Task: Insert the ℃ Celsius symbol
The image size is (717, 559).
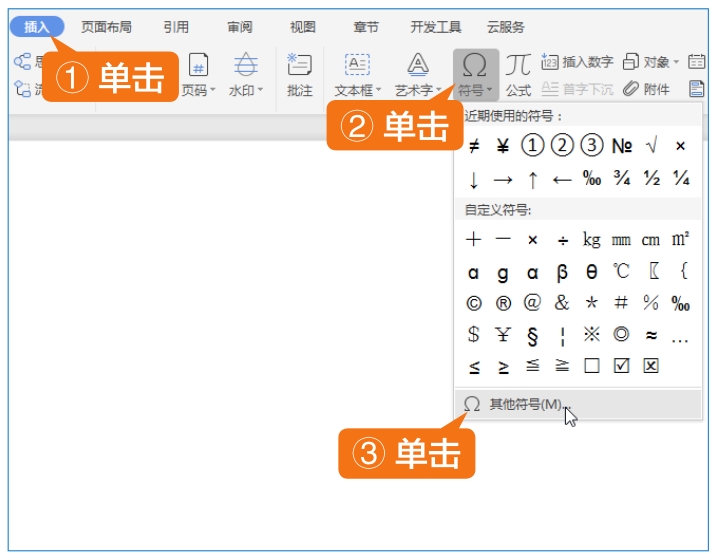Action: [621, 271]
